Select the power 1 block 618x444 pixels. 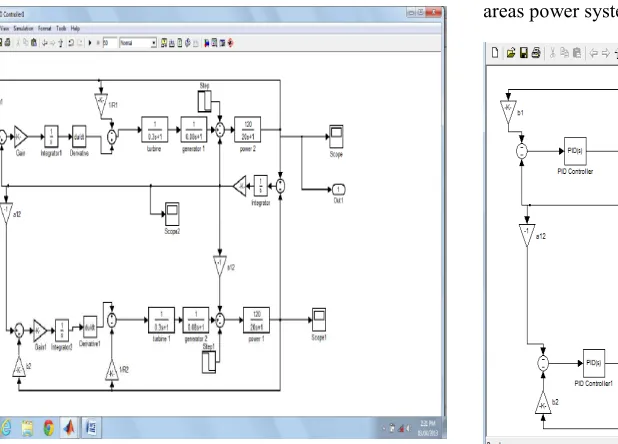[256, 320]
